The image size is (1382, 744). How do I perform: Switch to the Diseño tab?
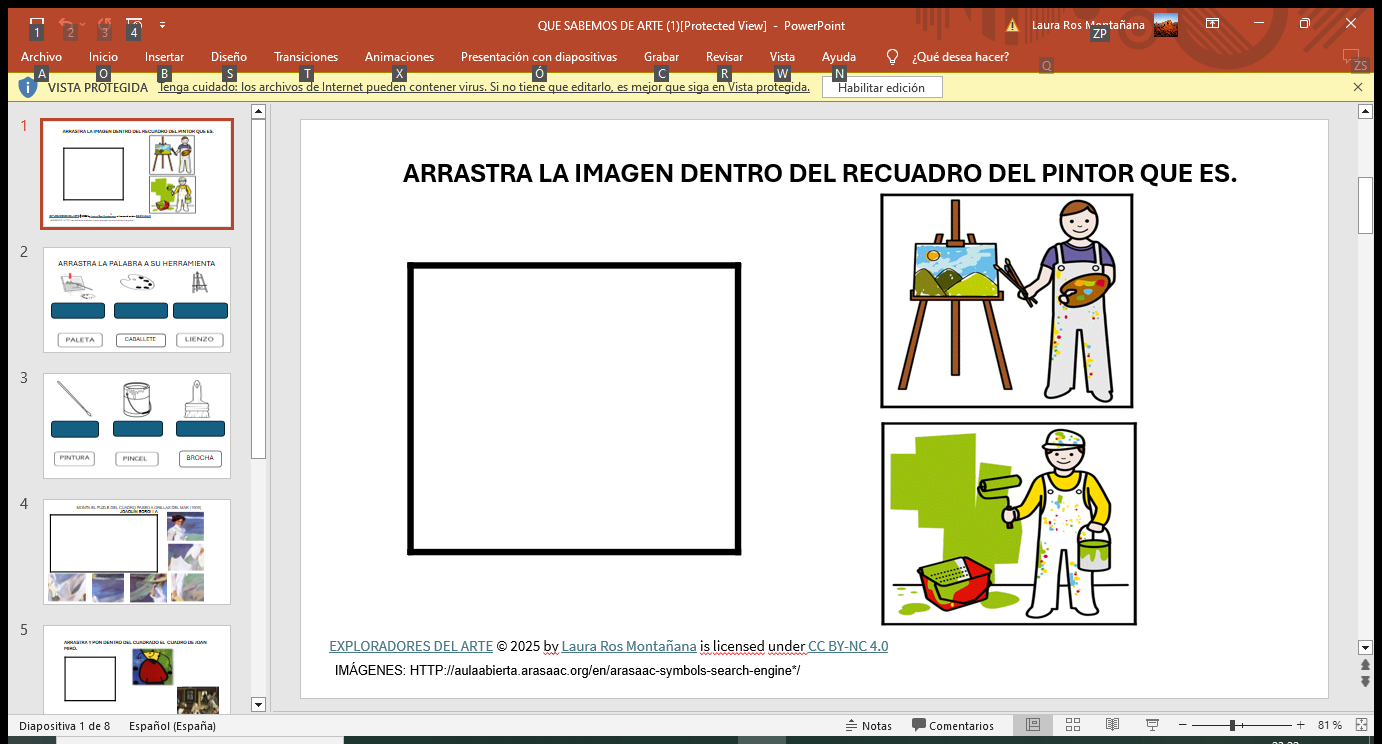tap(229, 57)
